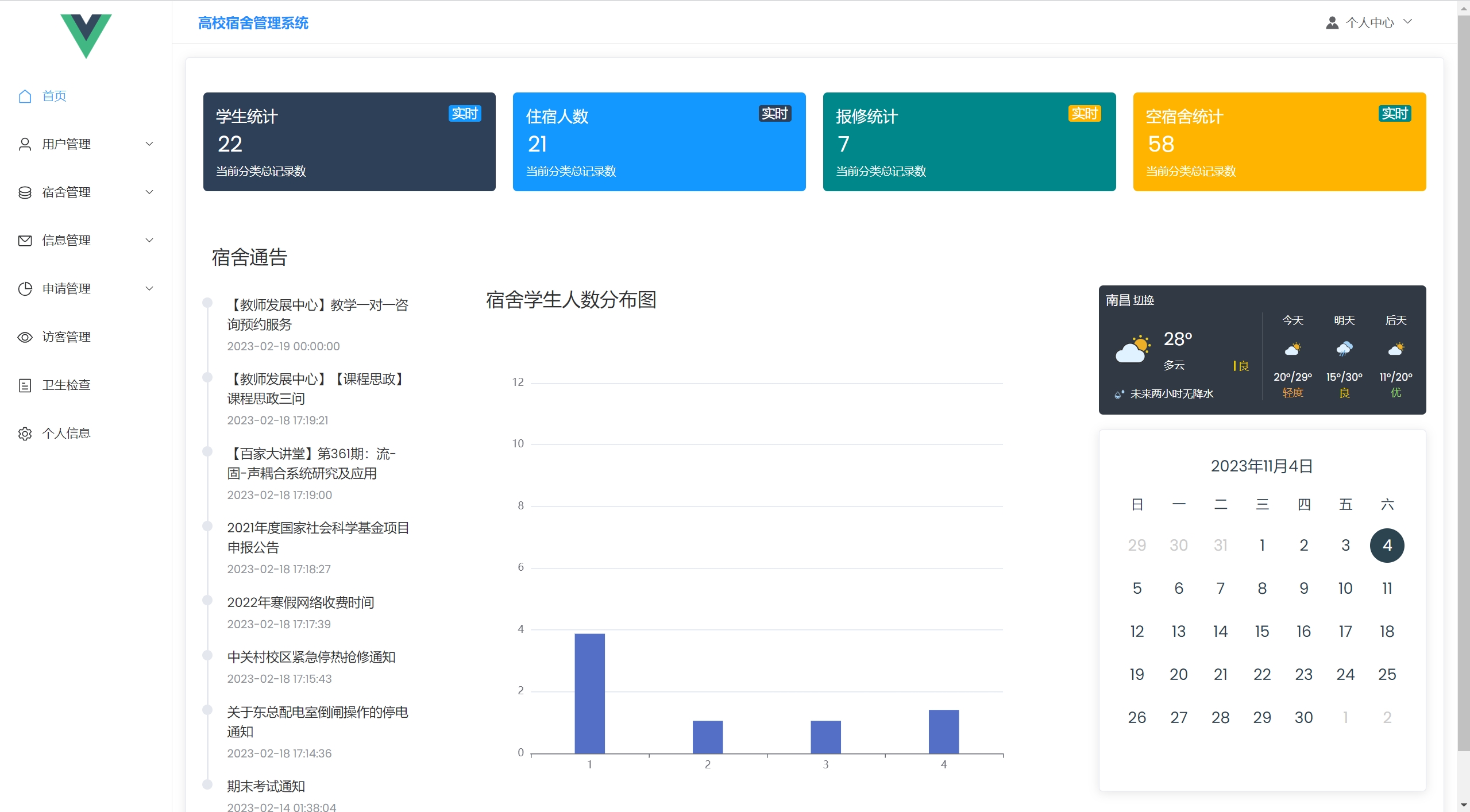Click the gear icon for 个人信息
Image resolution: width=1470 pixels, height=812 pixels.
(25, 434)
